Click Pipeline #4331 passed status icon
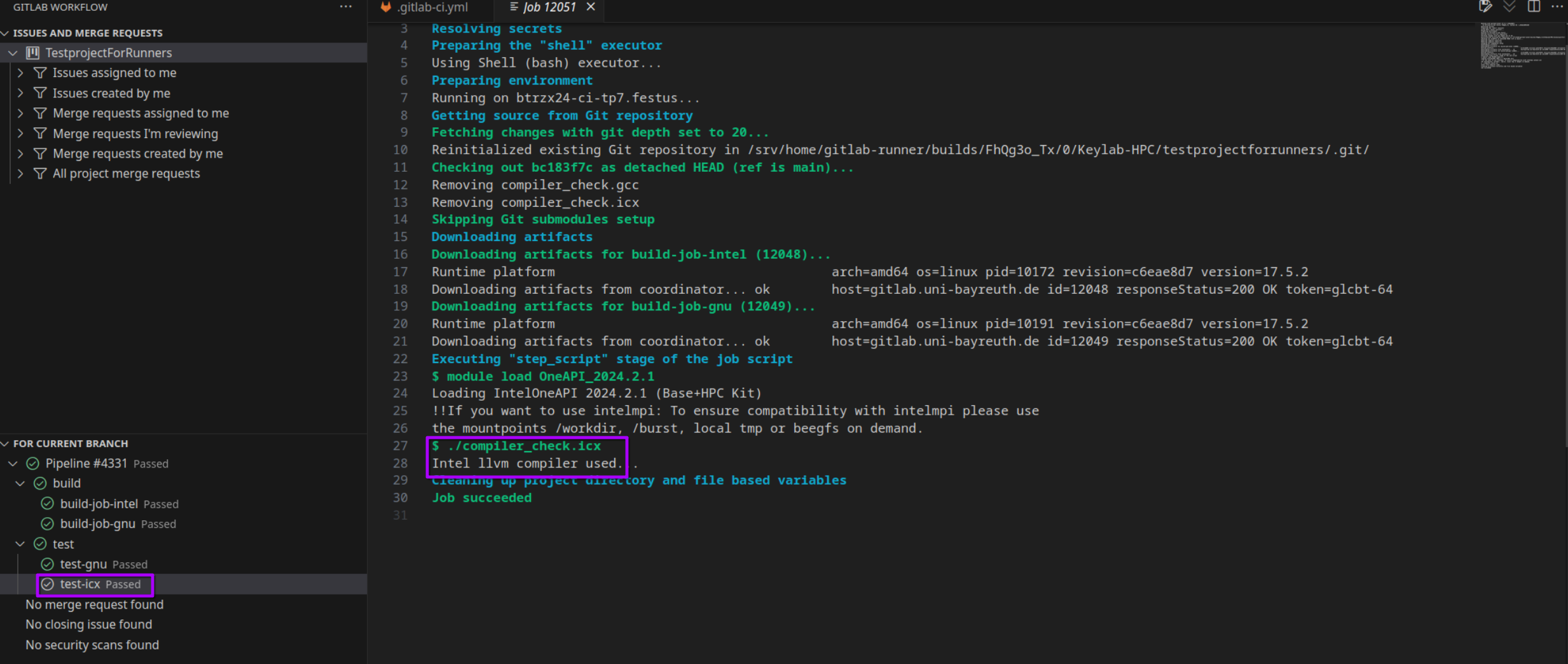1568x664 pixels. (33, 464)
